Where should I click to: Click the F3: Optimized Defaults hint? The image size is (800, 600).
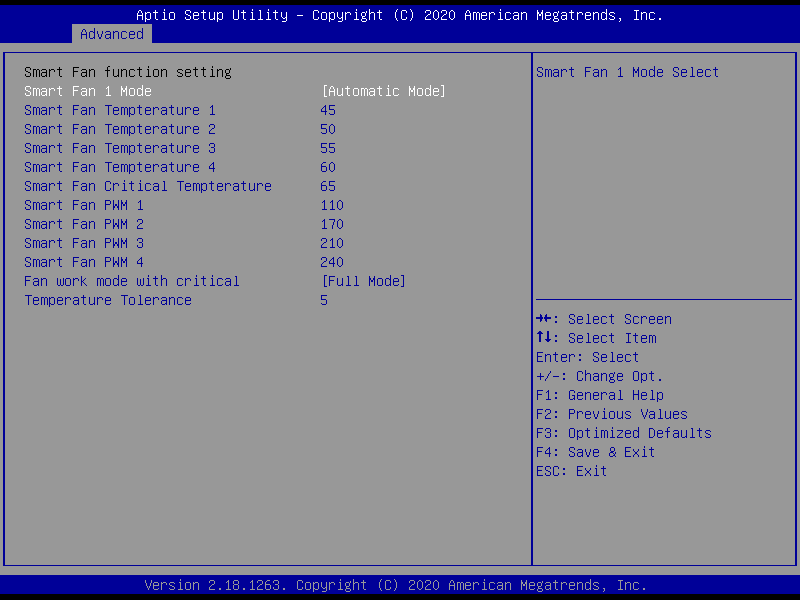[624, 433]
